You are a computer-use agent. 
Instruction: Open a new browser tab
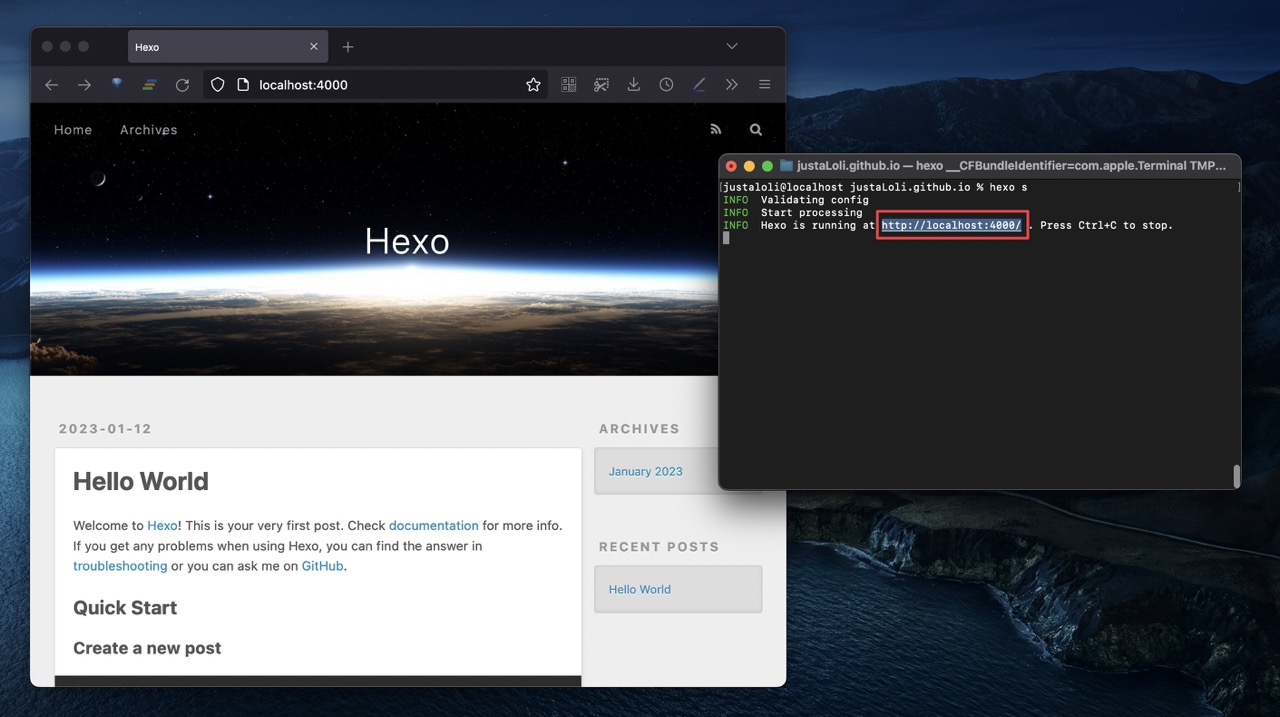tap(348, 47)
